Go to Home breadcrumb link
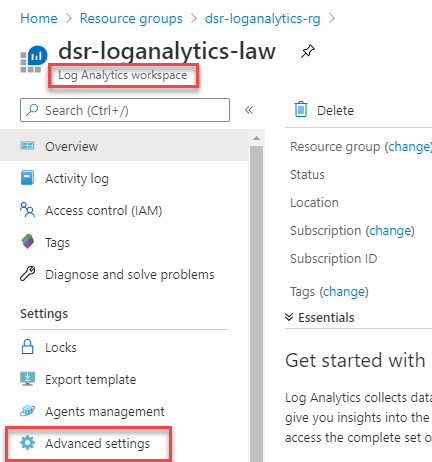Viewport: 432px width, 462px height. coord(39,18)
